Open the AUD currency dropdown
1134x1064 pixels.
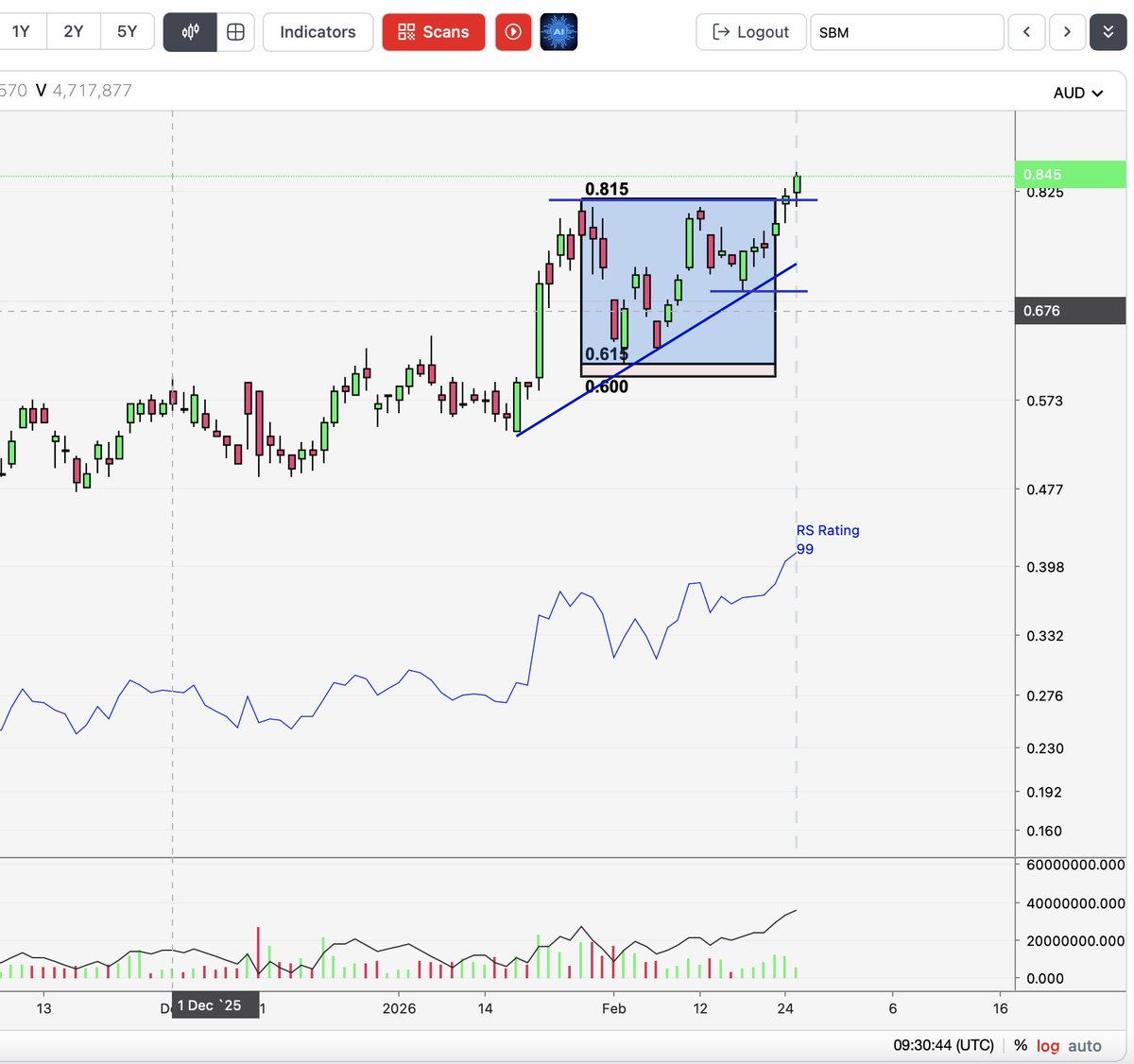1078,93
